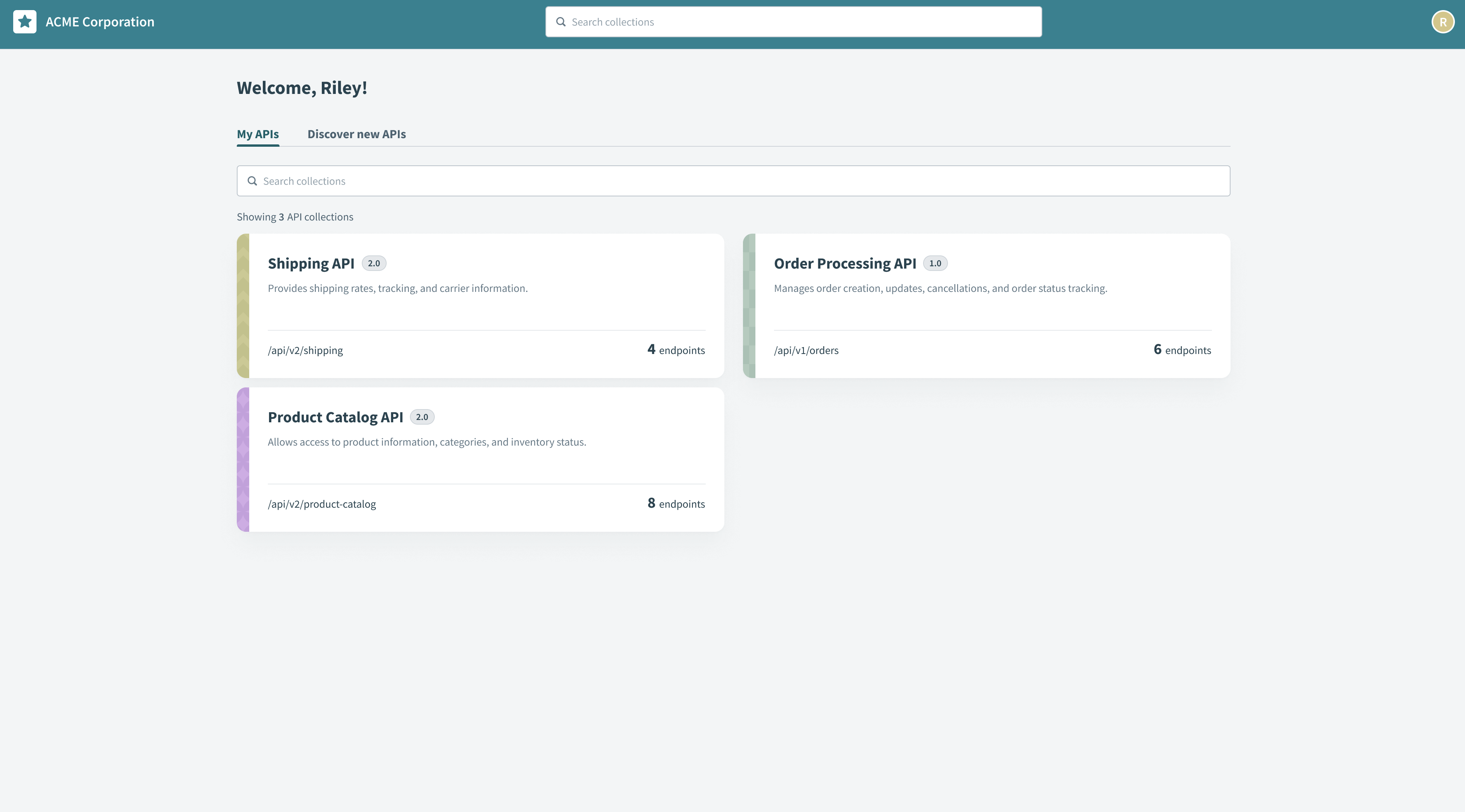Click the Shipping API version 2.0 badge
Image resolution: width=1465 pixels, height=812 pixels.
(x=374, y=263)
